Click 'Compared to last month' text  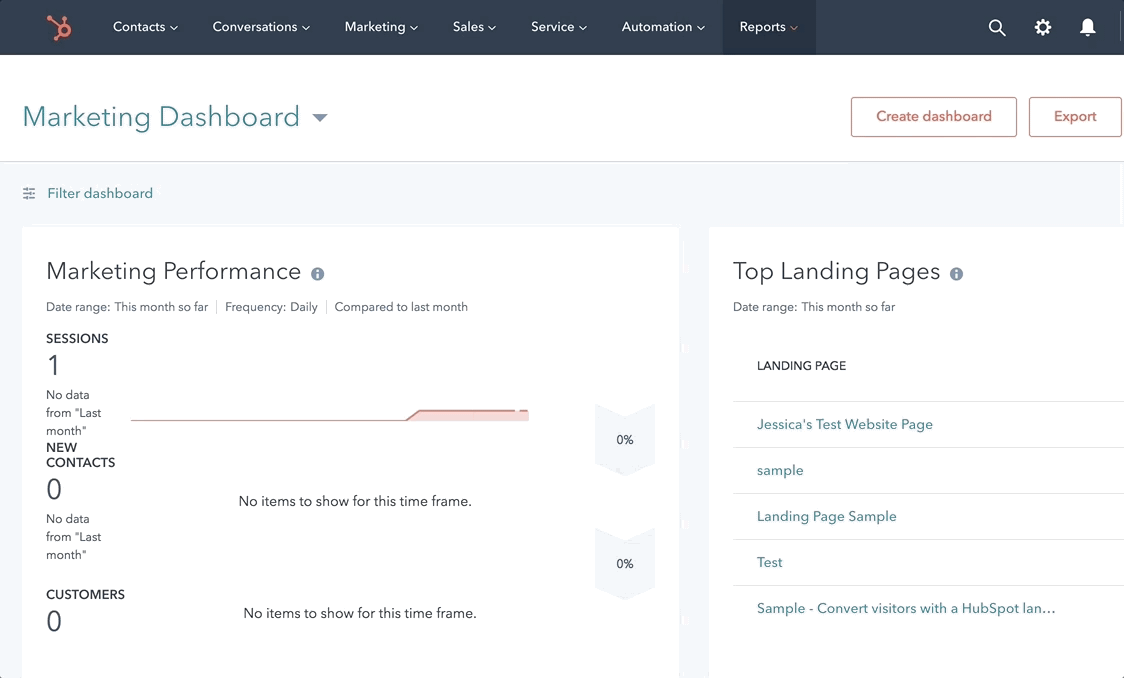(x=401, y=307)
